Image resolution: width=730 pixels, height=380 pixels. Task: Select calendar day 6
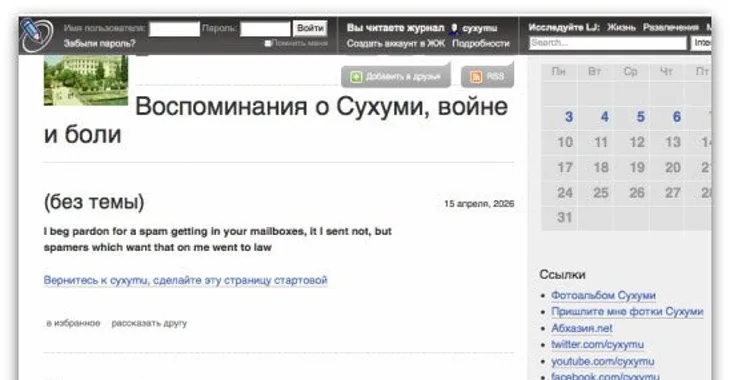pyautogui.click(x=676, y=116)
